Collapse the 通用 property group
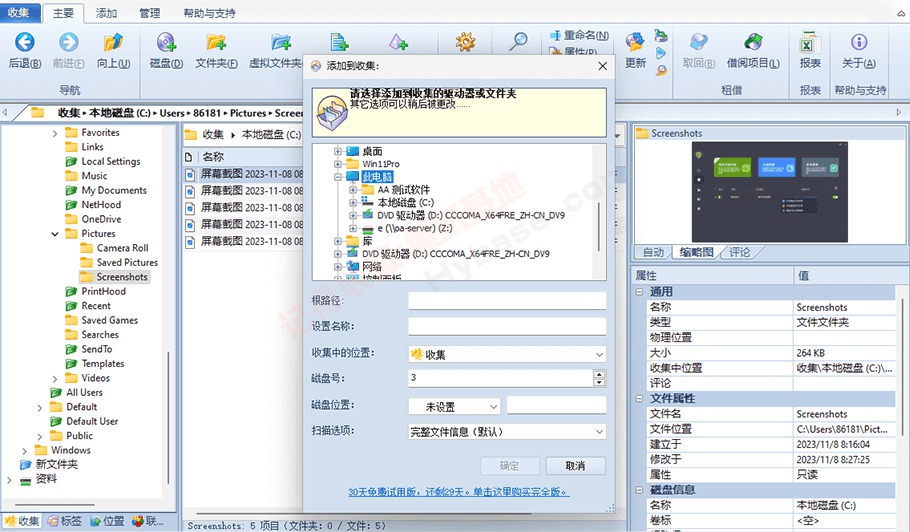The width and height of the screenshot is (910, 532). pos(639,292)
